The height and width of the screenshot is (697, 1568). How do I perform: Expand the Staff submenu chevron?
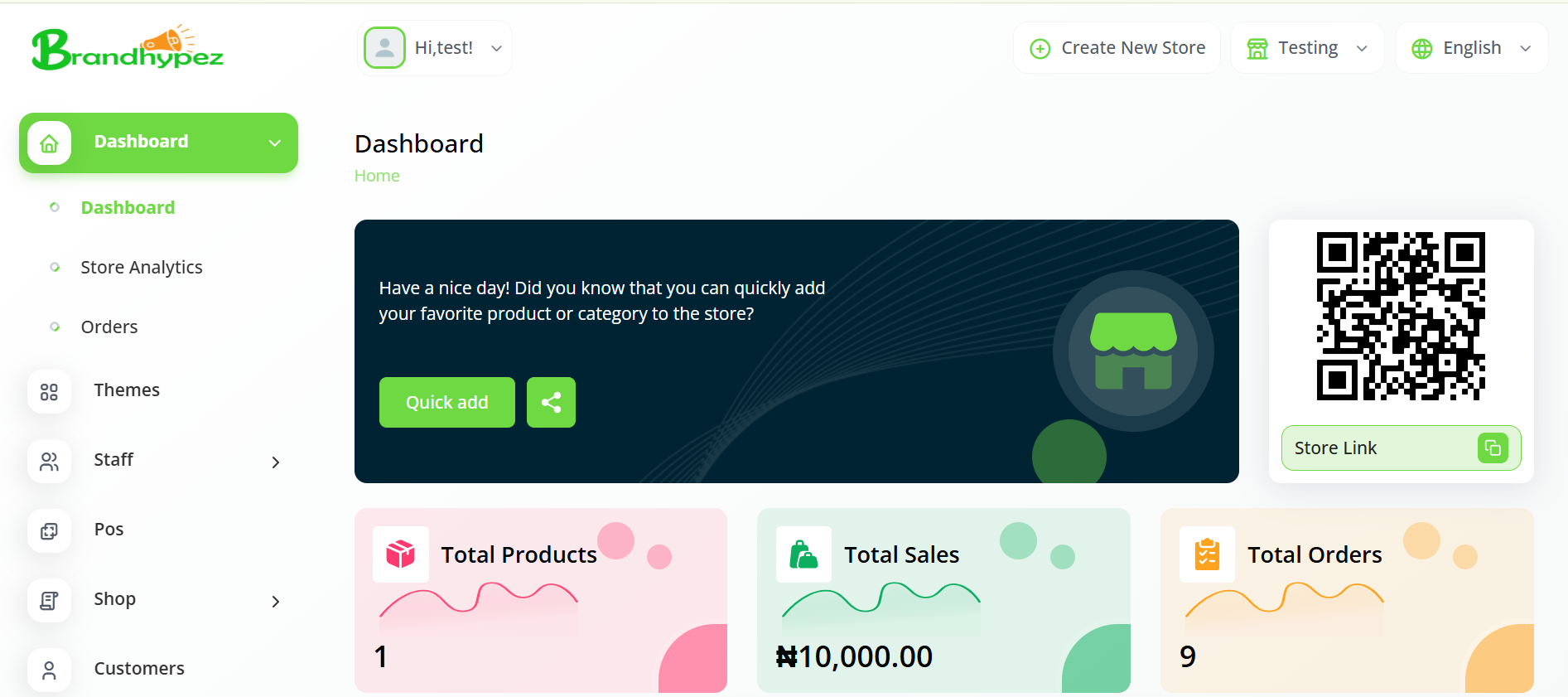click(275, 462)
